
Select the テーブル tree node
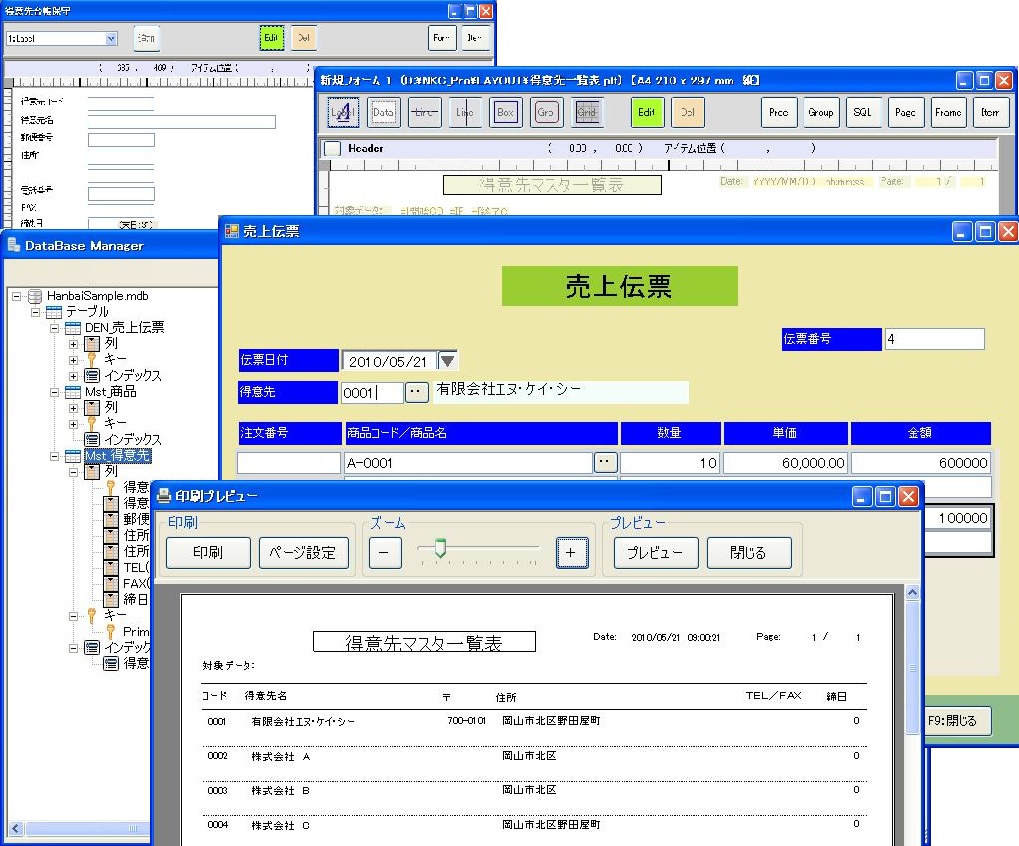[87, 312]
